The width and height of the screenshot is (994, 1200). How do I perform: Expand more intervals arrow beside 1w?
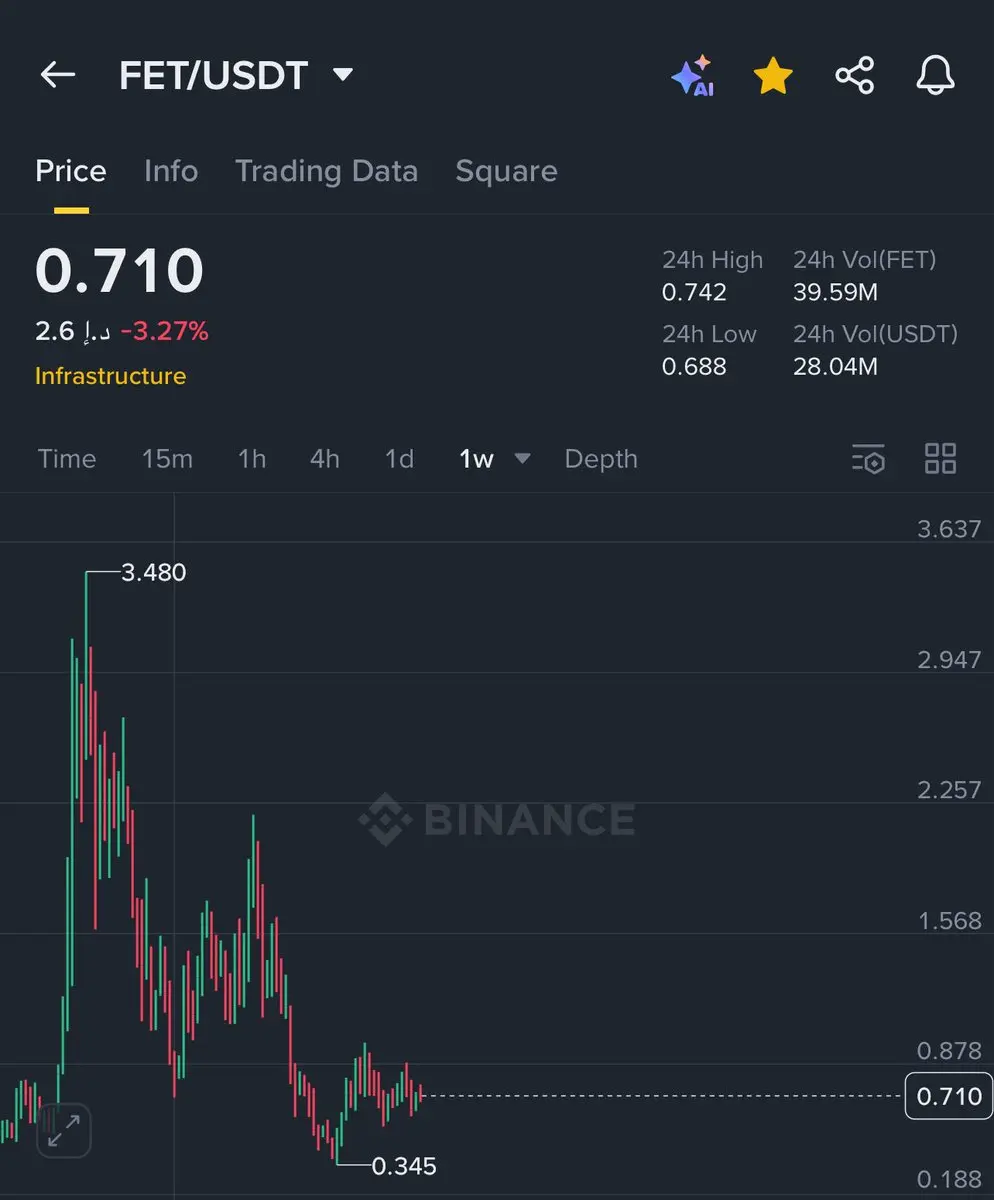(522, 459)
